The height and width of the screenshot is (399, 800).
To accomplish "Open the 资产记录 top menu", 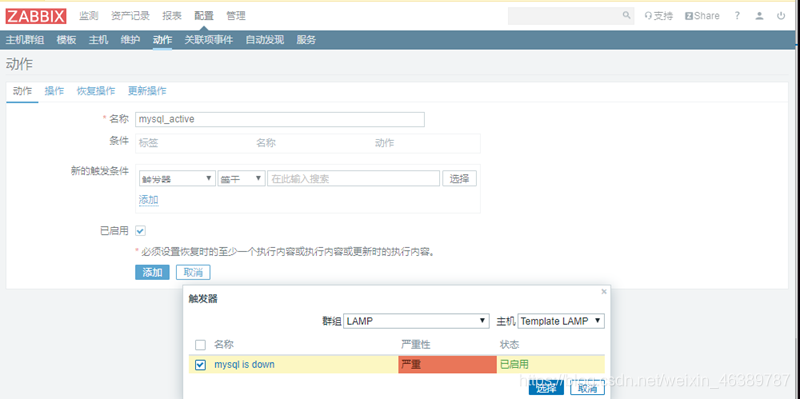I will pyautogui.click(x=130, y=16).
